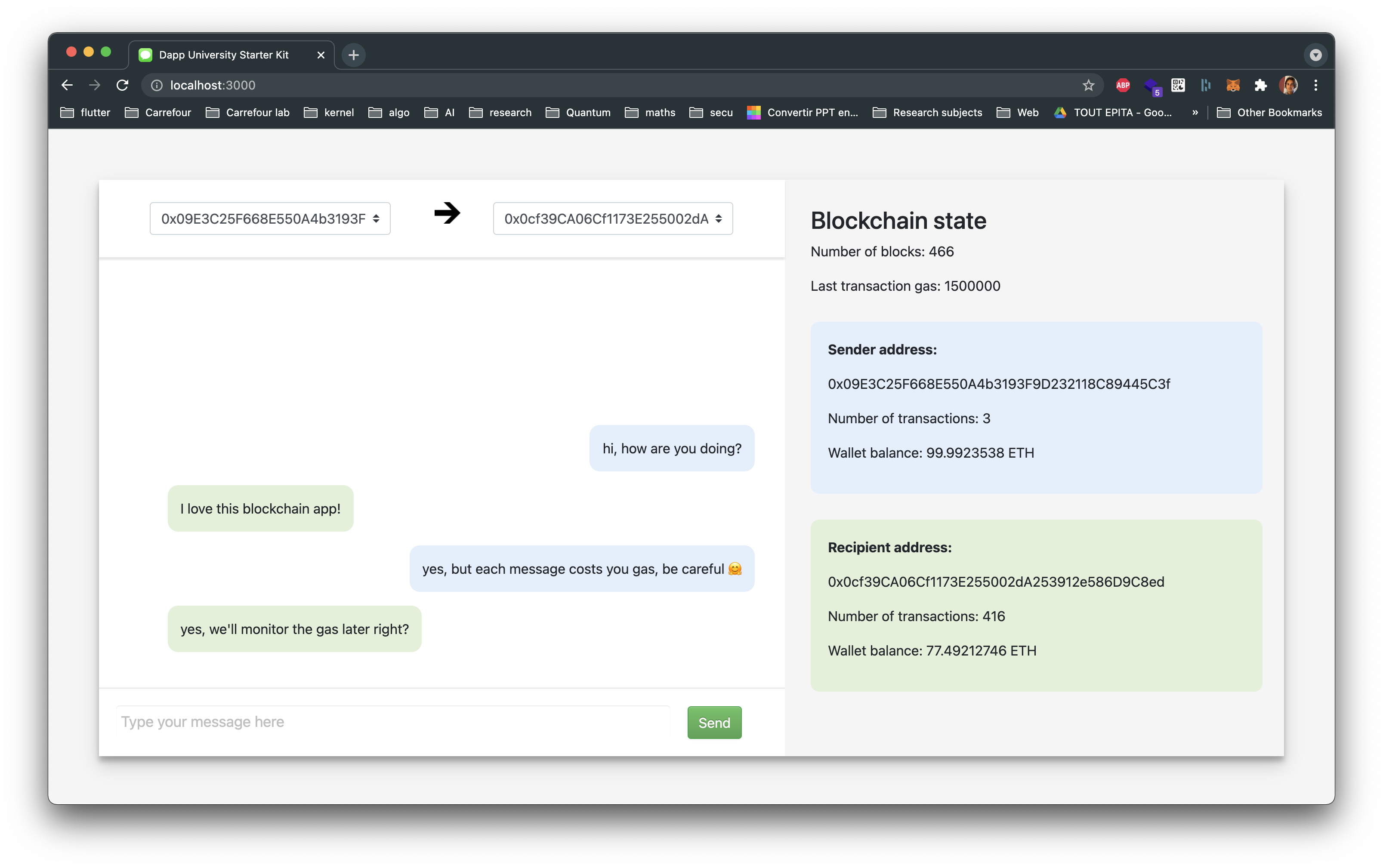Reload the localhost page
This screenshot has height=868, width=1383.
click(x=122, y=86)
